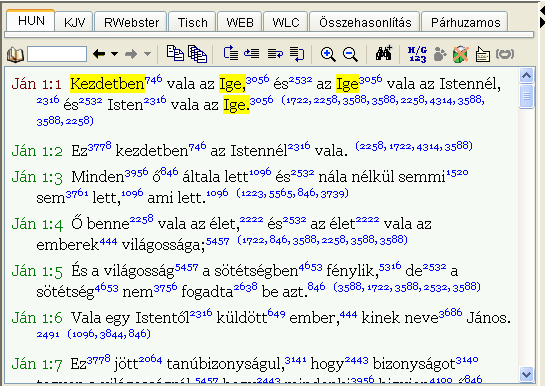Switch to the KJV tab
The image size is (545, 386).
74,22
